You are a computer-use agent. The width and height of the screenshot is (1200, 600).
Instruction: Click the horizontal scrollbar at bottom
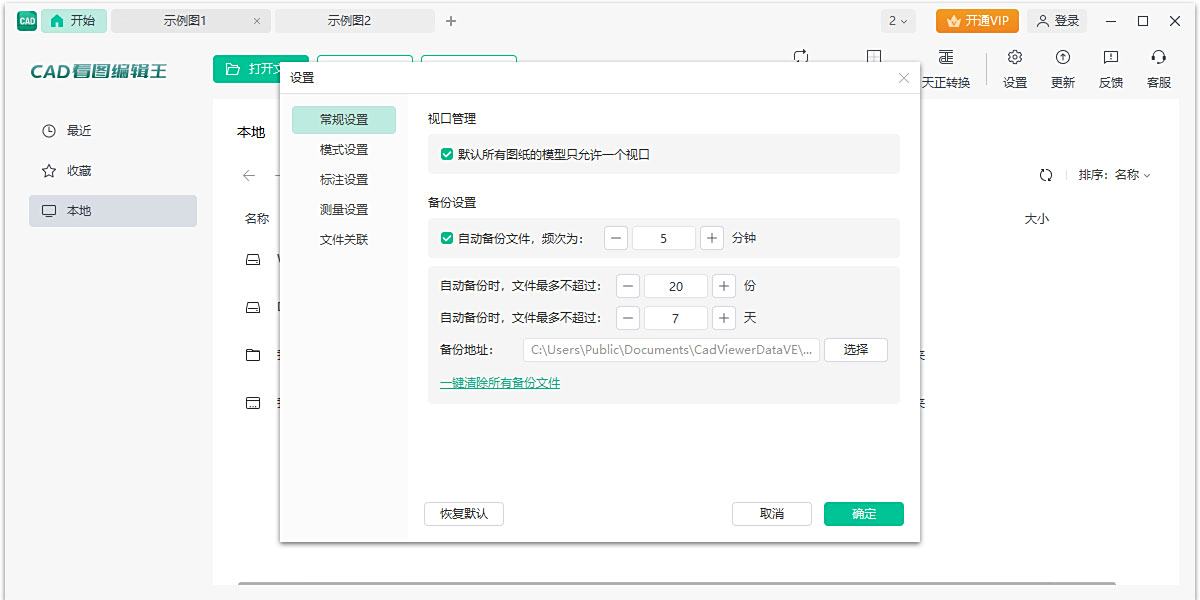point(676,583)
